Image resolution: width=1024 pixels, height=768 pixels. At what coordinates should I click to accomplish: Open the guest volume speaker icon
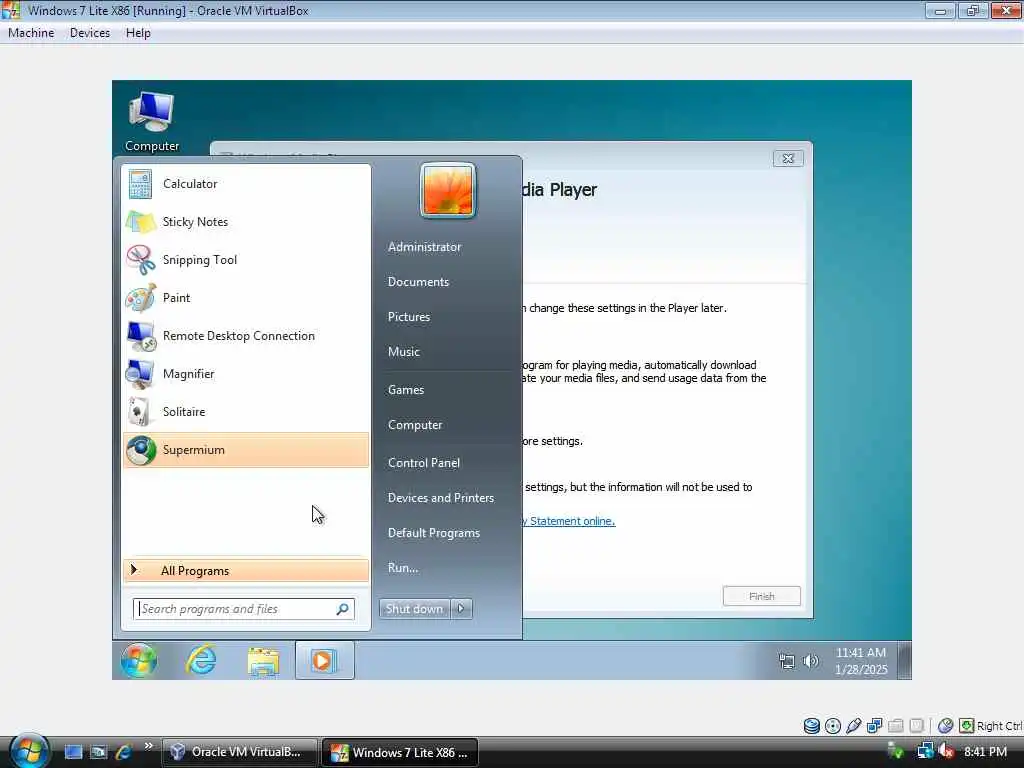[x=810, y=661]
